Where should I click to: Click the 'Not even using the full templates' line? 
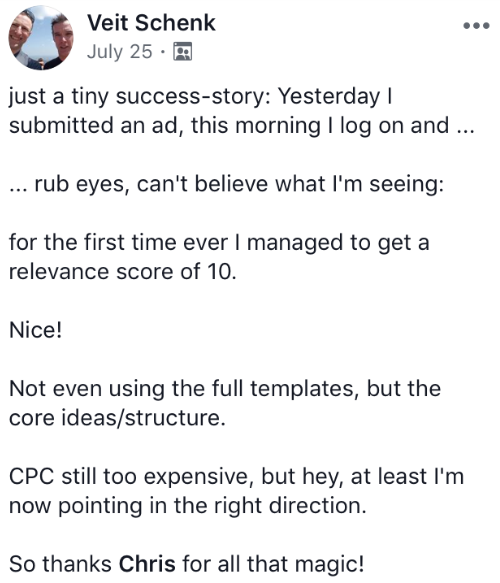point(225,389)
